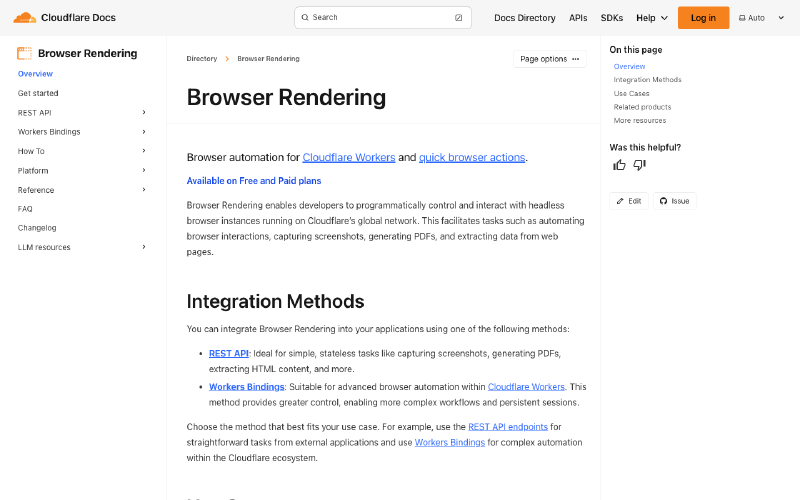
Task: Click the Browser Rendering sidebar icon
Action: click(25, 54)
